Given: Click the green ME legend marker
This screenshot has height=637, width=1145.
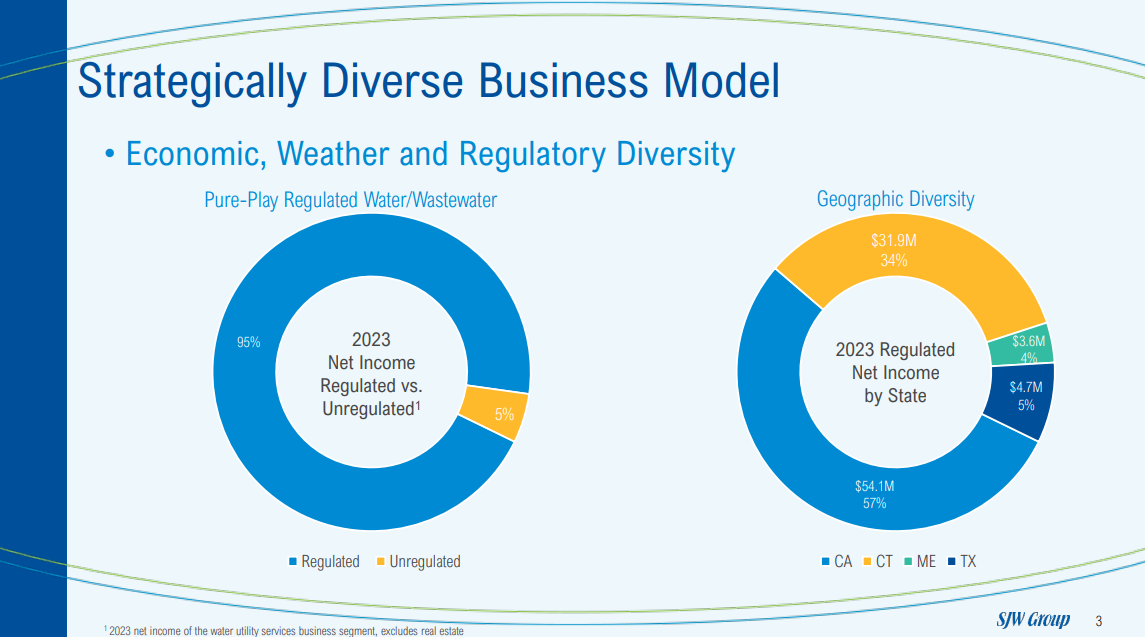Looking at the screenshot, I should tap(908, 562).
